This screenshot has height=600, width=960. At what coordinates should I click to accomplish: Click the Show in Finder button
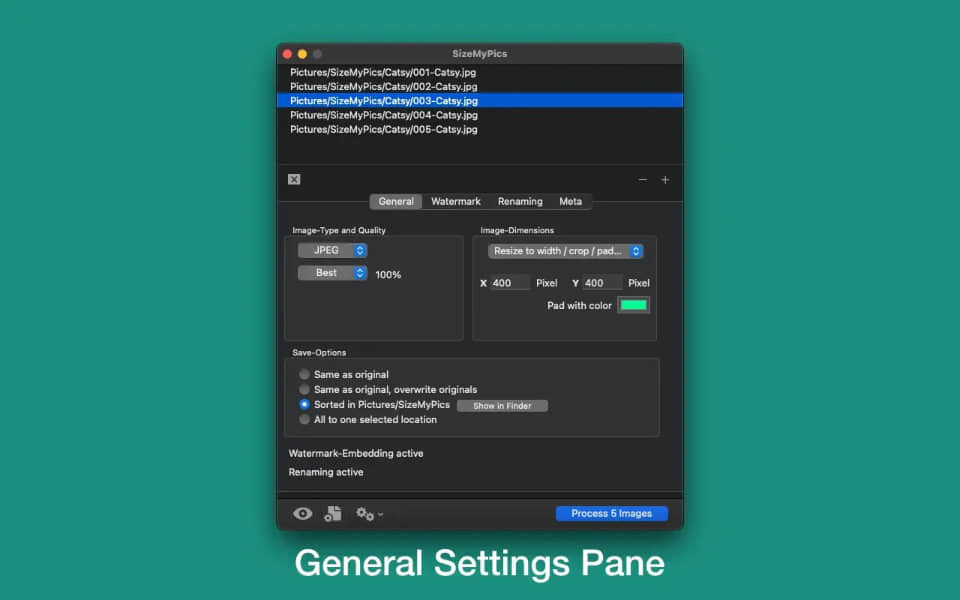[503, 405]
